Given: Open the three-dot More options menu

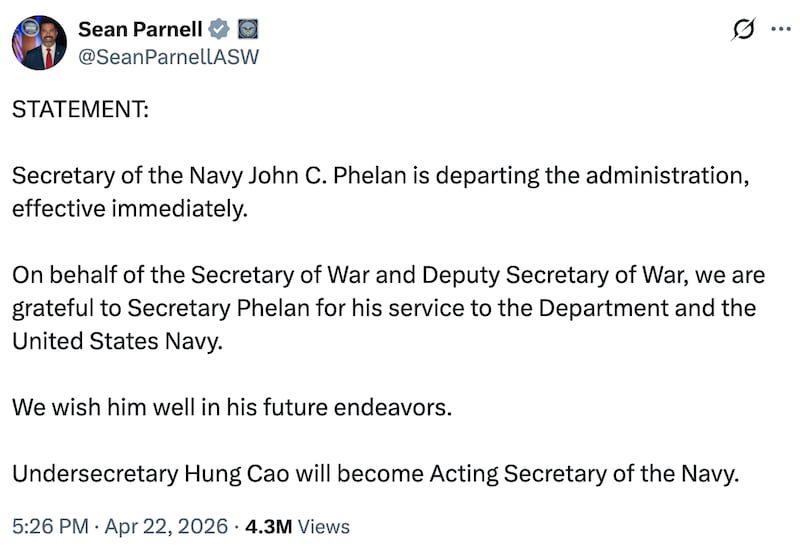Looking at the screenshot, I should coord(780,30).
